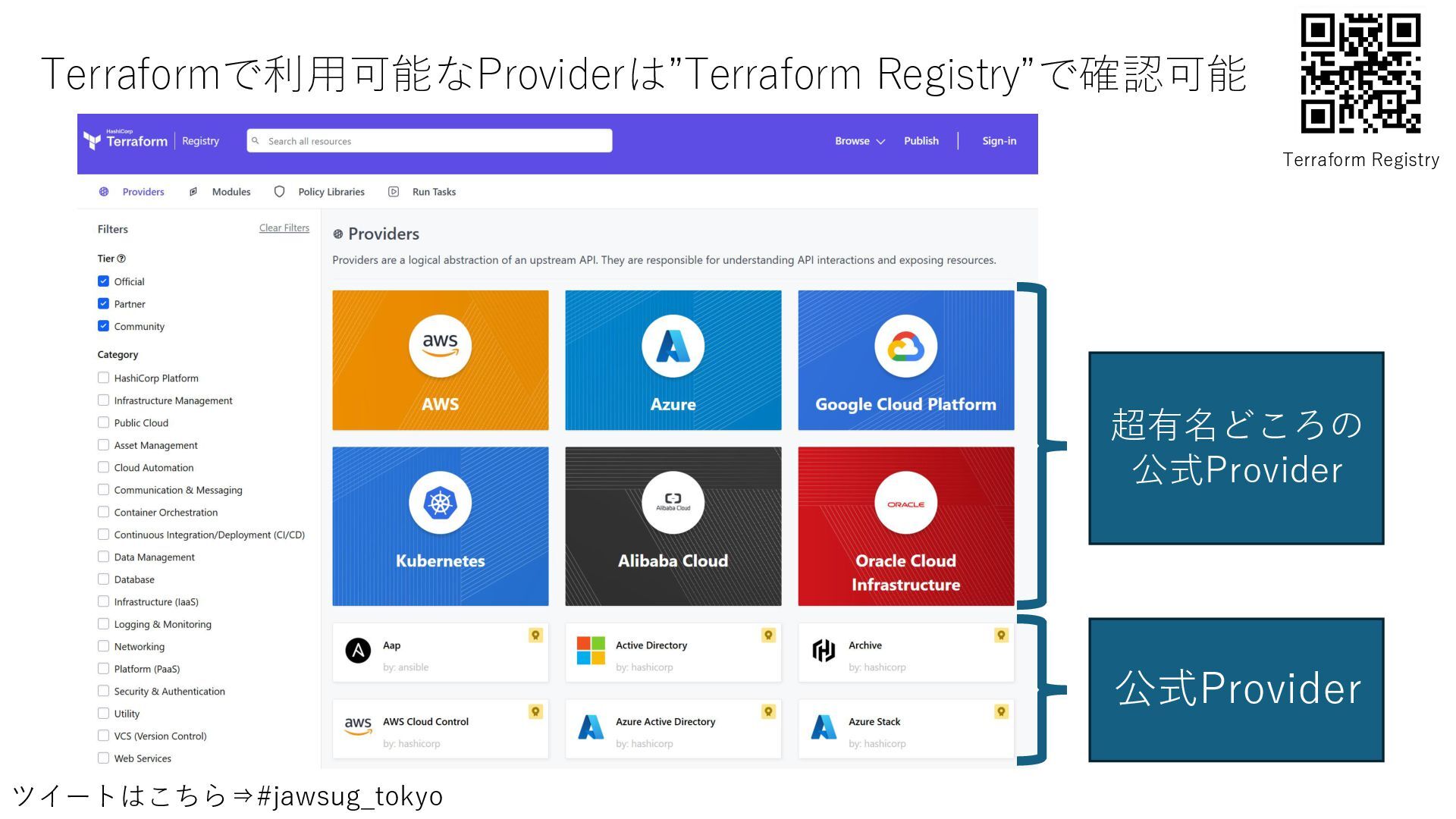
Task: Click the Azure Stack logo icon
Action: 824,727
